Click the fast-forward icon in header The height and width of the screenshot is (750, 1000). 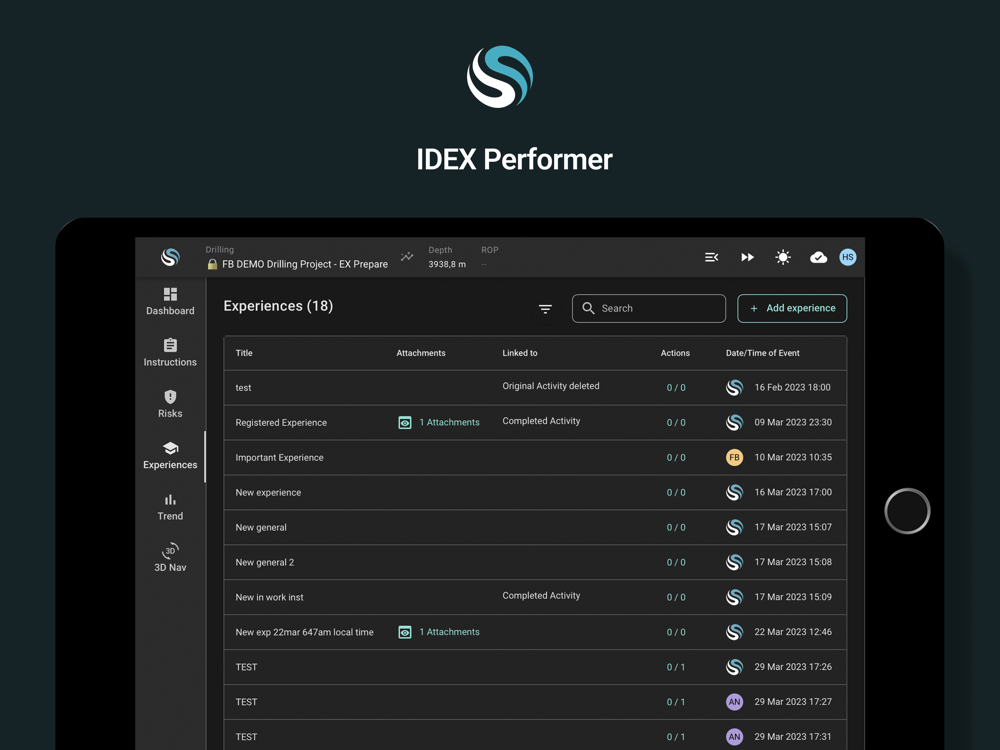click(x=747, y=257)
